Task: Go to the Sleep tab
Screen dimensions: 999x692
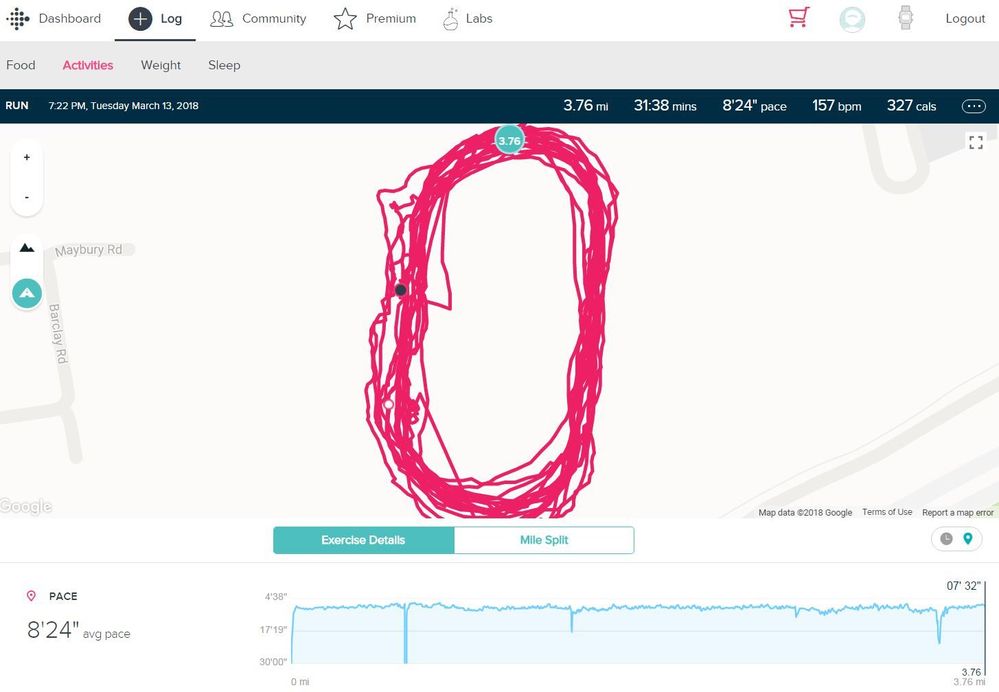Action: click(x=224, y=65)
